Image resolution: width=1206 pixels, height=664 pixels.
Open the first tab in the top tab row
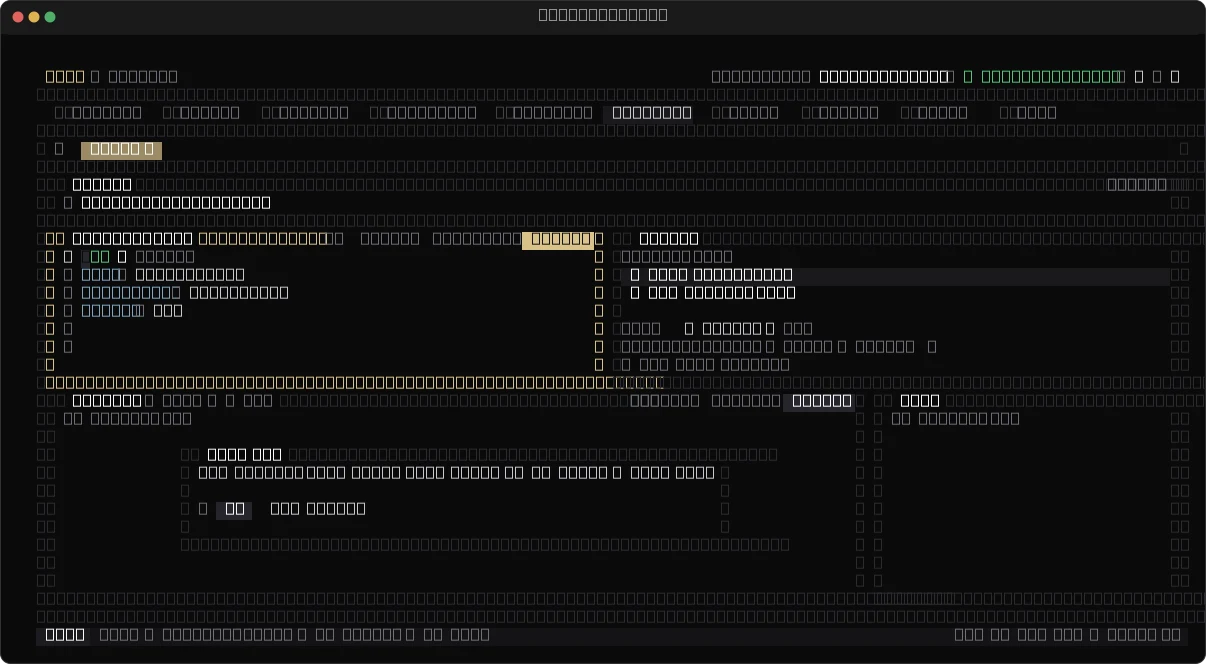pos(99,112)
